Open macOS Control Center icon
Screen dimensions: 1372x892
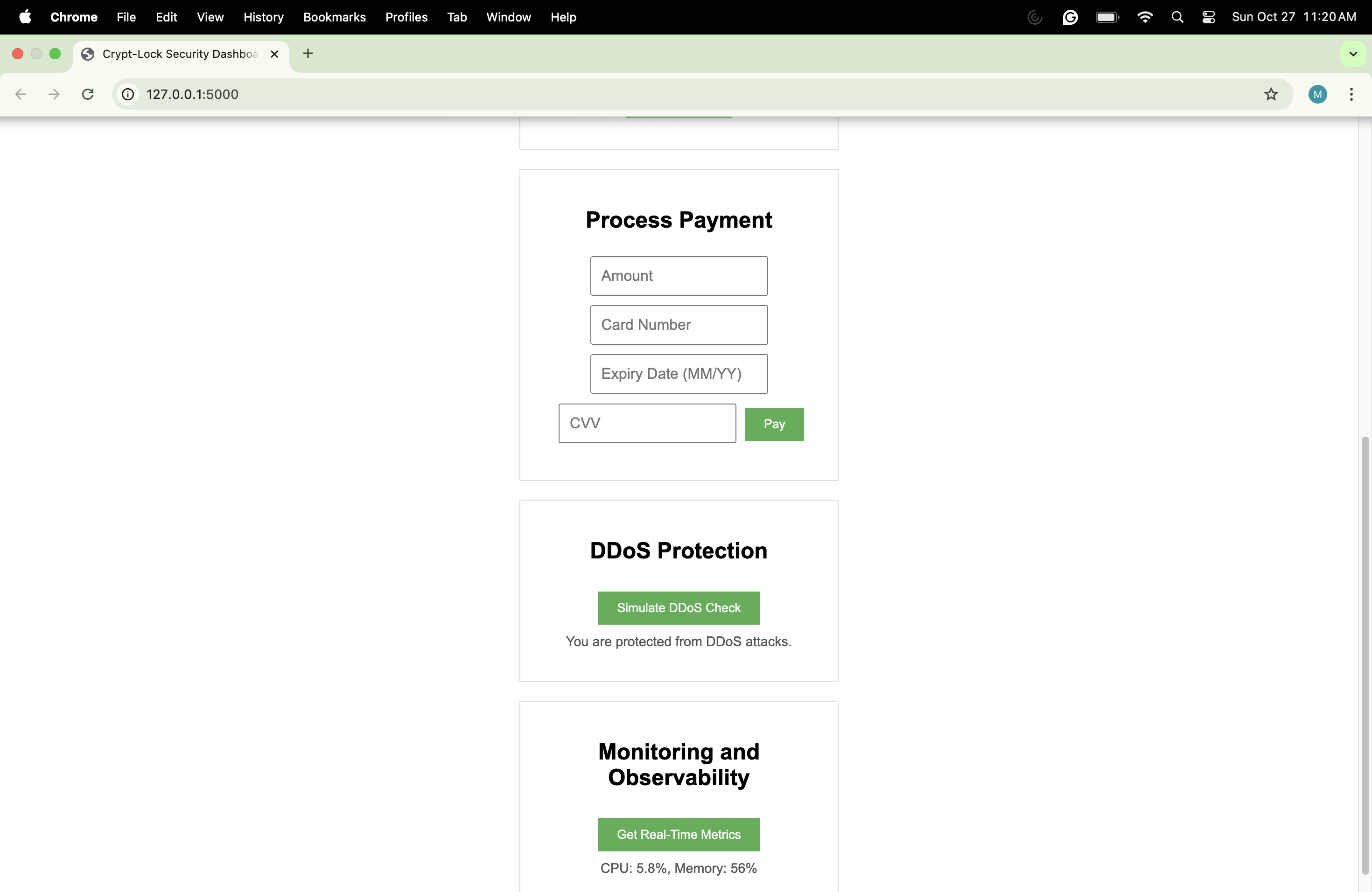point(1208,17)
